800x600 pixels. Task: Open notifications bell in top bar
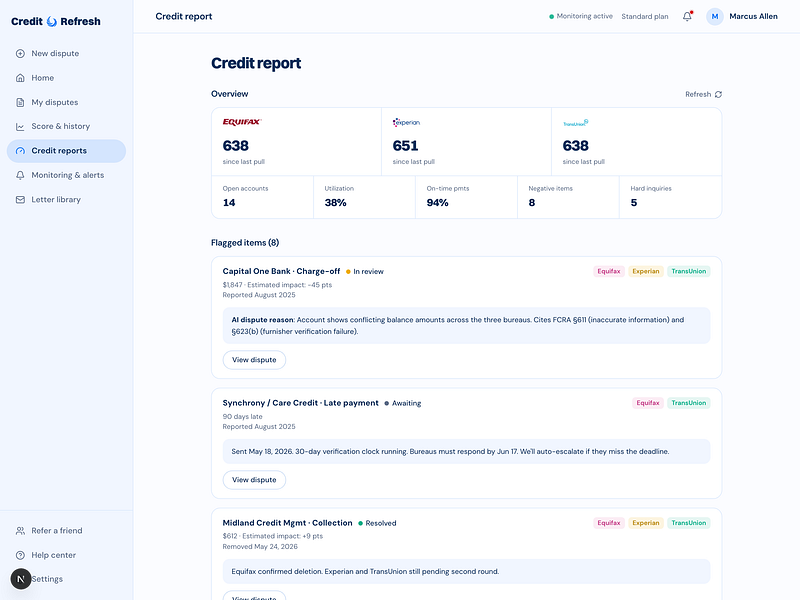click(687, 16)
